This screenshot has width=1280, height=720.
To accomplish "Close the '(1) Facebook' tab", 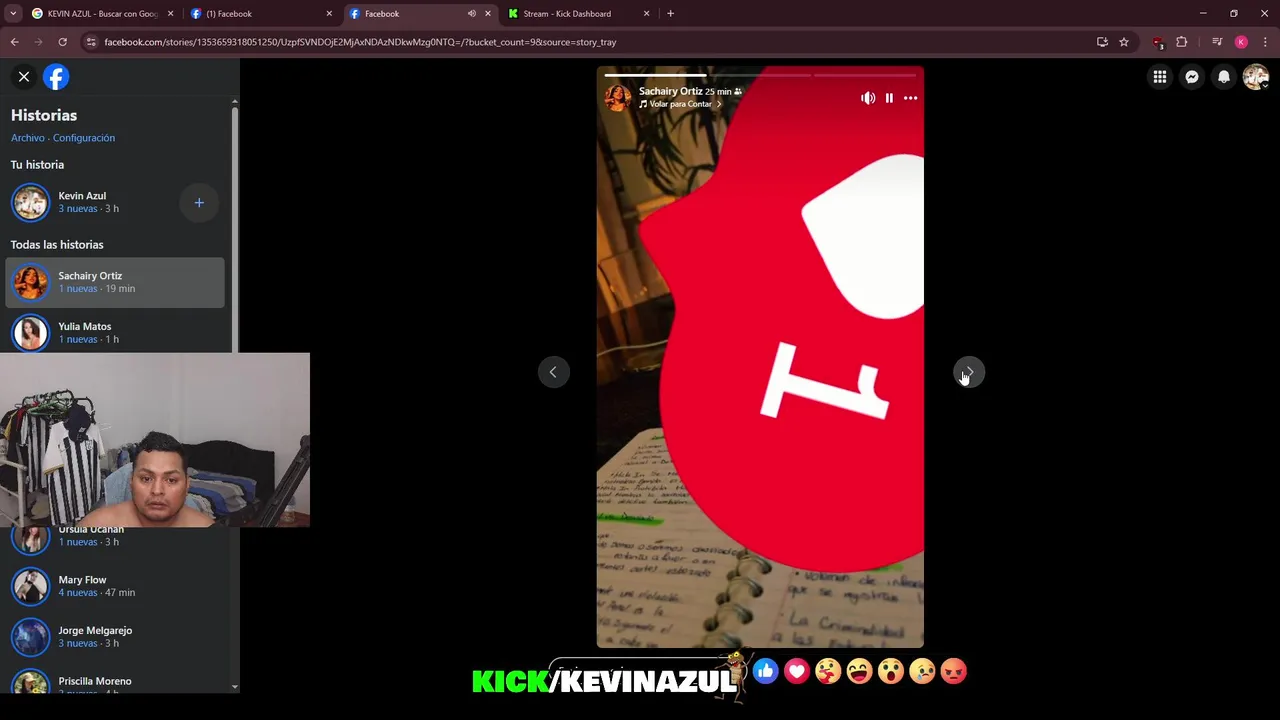I will click(329, 14).
